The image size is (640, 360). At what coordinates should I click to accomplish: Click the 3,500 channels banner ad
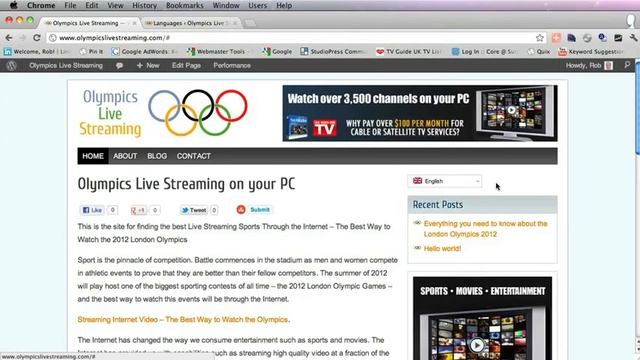(420, 113)
